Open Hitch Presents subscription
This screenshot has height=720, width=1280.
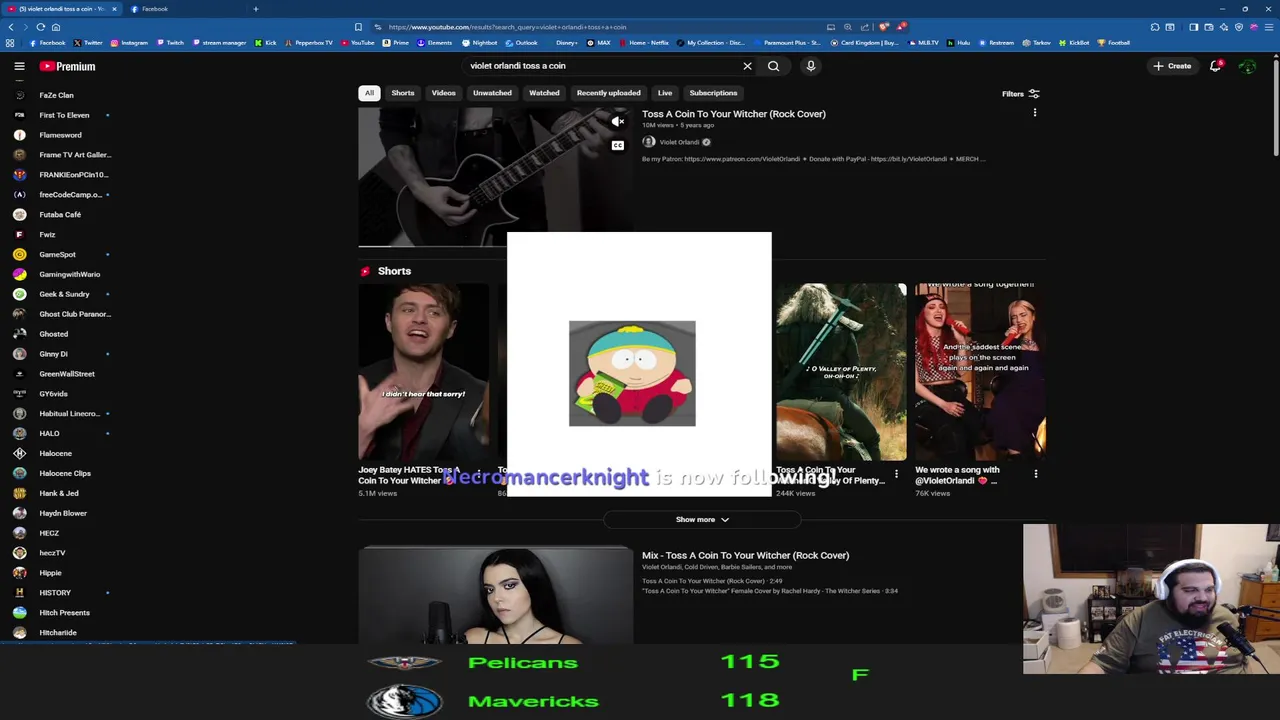[x=64, y=613]
